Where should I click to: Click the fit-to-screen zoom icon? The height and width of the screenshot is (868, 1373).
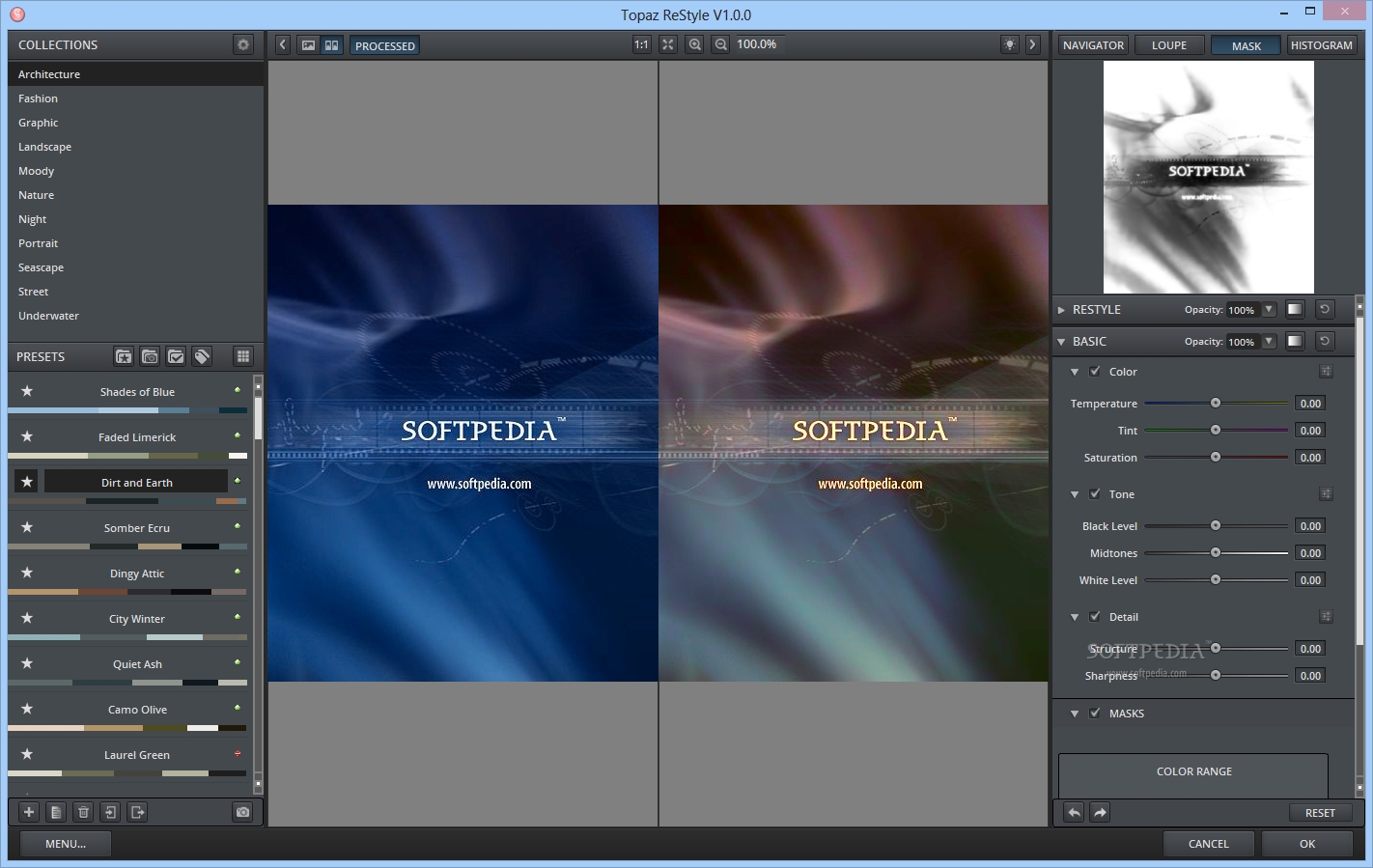(x=667, y=44)
